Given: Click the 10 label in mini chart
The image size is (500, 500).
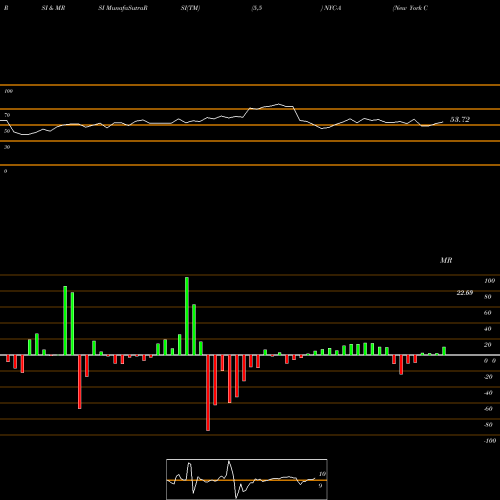Looking at the screenshot, I should tap(322, 474).
